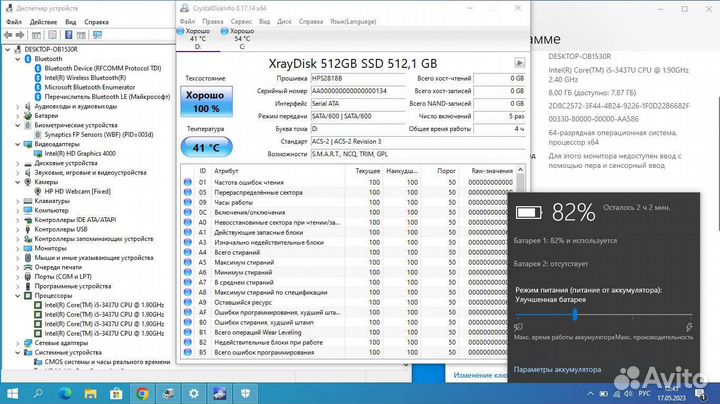Click the РУС language indicator
The width and height of the screenshot is (720, 404).
pos(644,394)
